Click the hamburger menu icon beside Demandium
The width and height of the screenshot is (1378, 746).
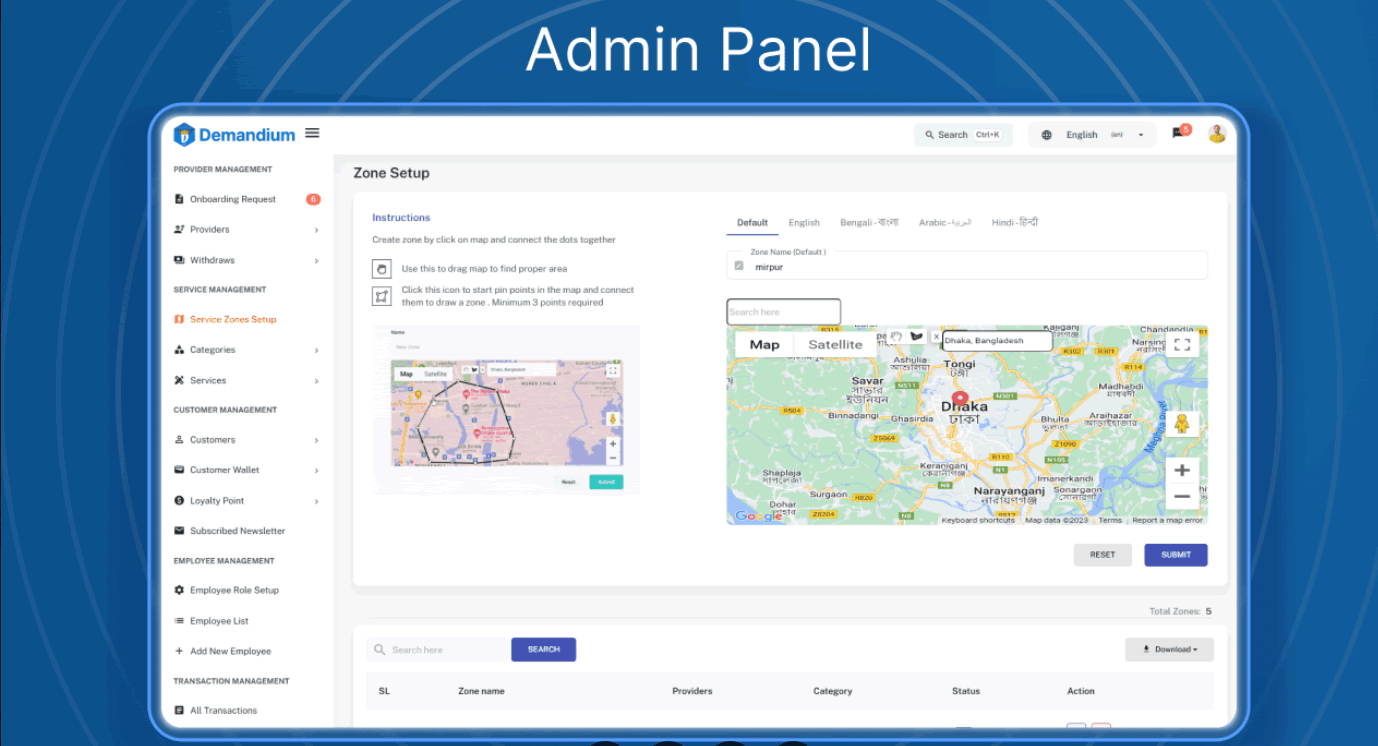[x=312, y=133]
